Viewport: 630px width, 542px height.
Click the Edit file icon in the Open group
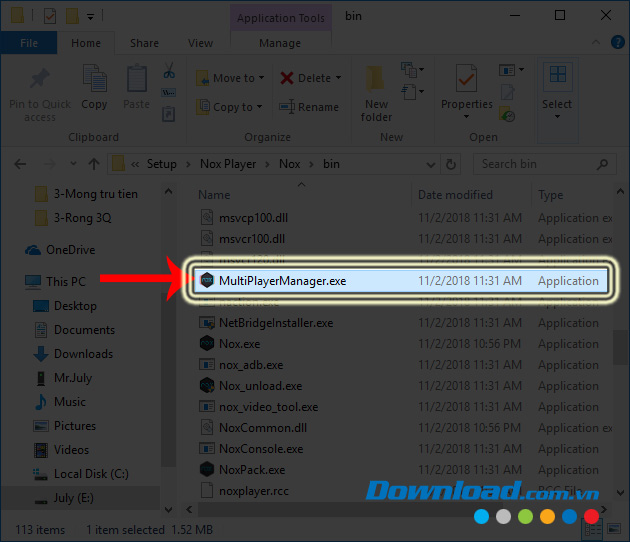coord(507,92)
